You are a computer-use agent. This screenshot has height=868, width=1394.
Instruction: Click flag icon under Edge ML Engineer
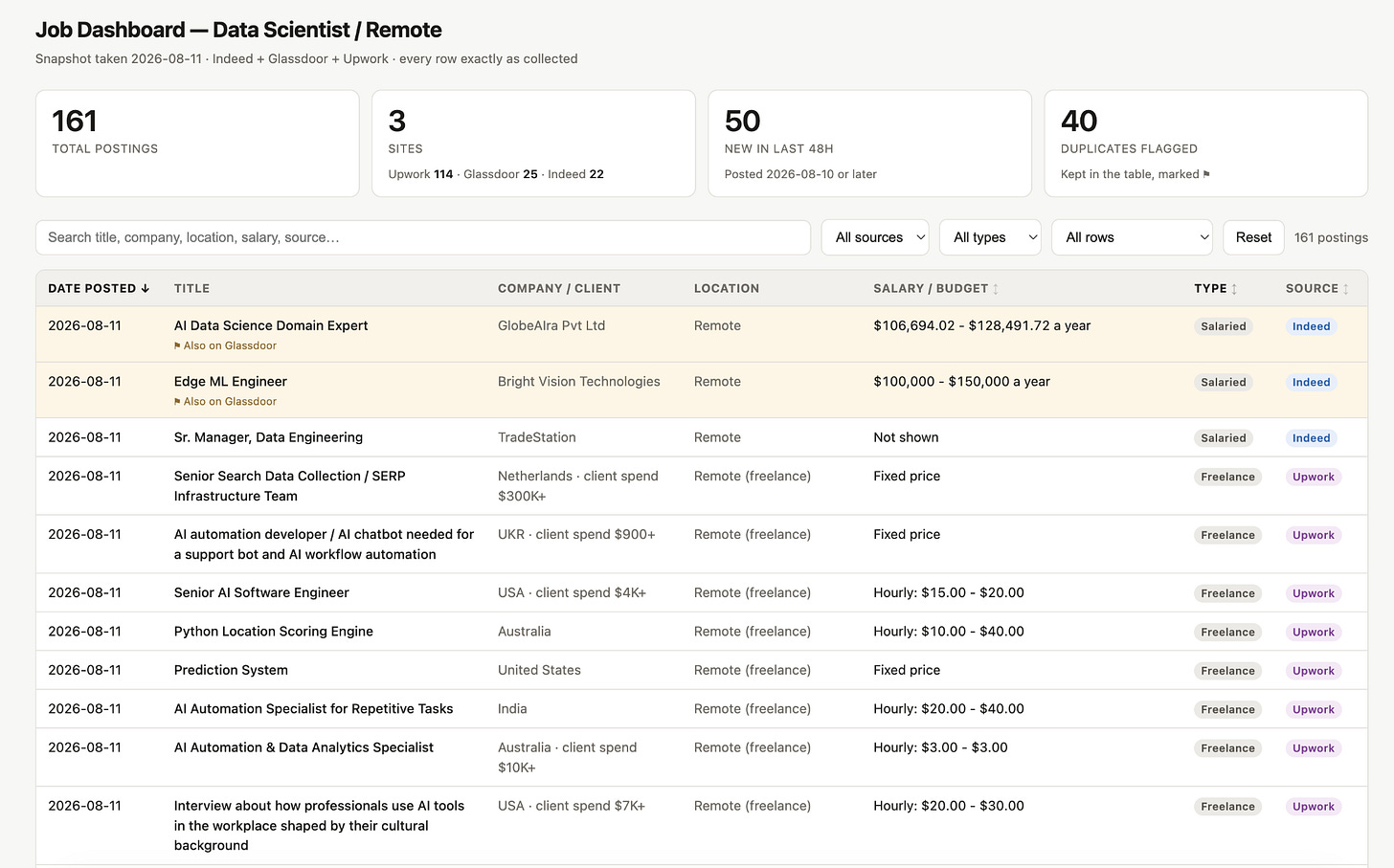[177, 402]
